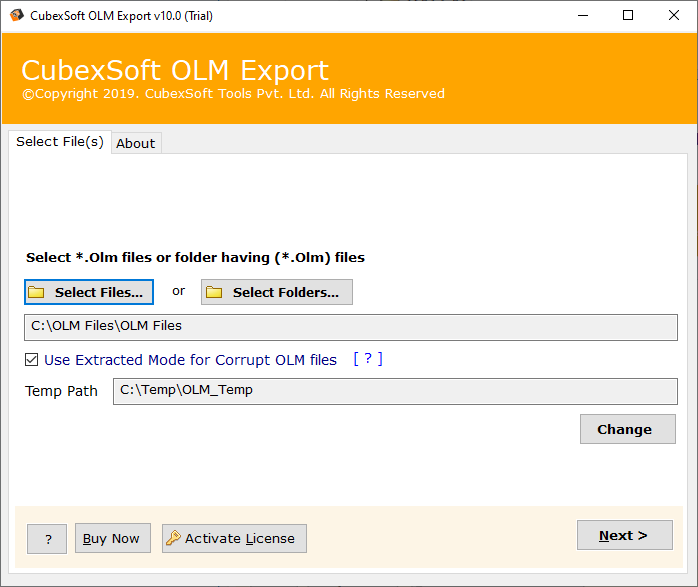698x587 pixels.
Task: Click the copyright notice in orange header
Action: click(233, 94)
